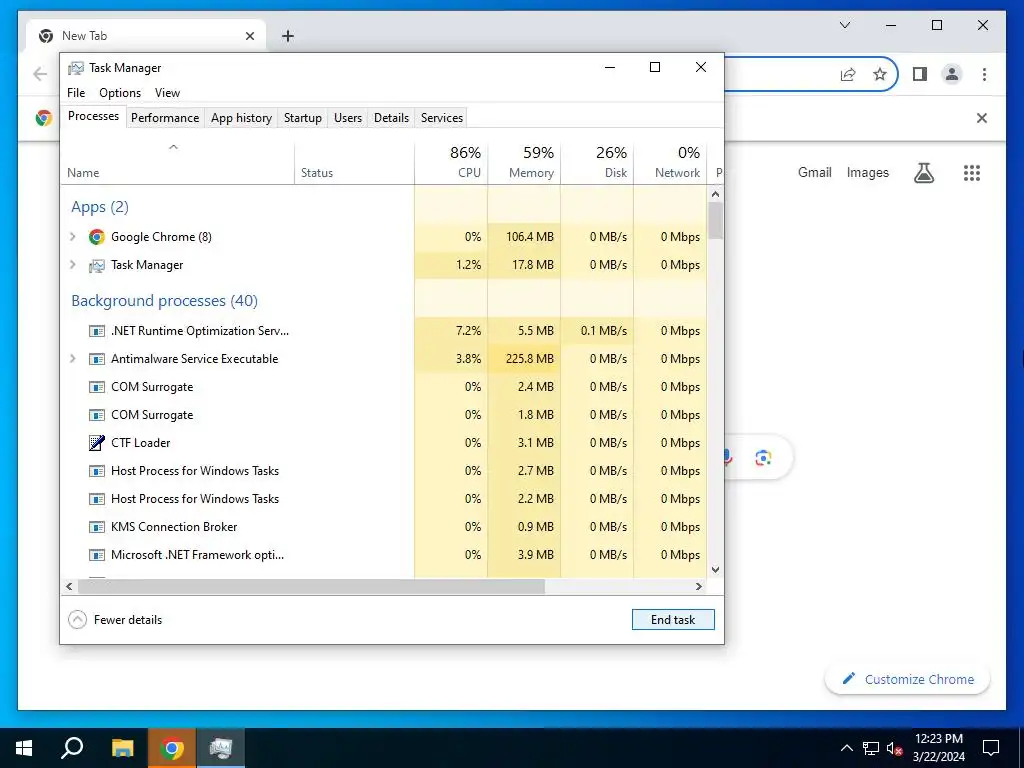Click the Google Lens search icon
The width and height of the screenshot is (1024, 768).
click(763, 458)
